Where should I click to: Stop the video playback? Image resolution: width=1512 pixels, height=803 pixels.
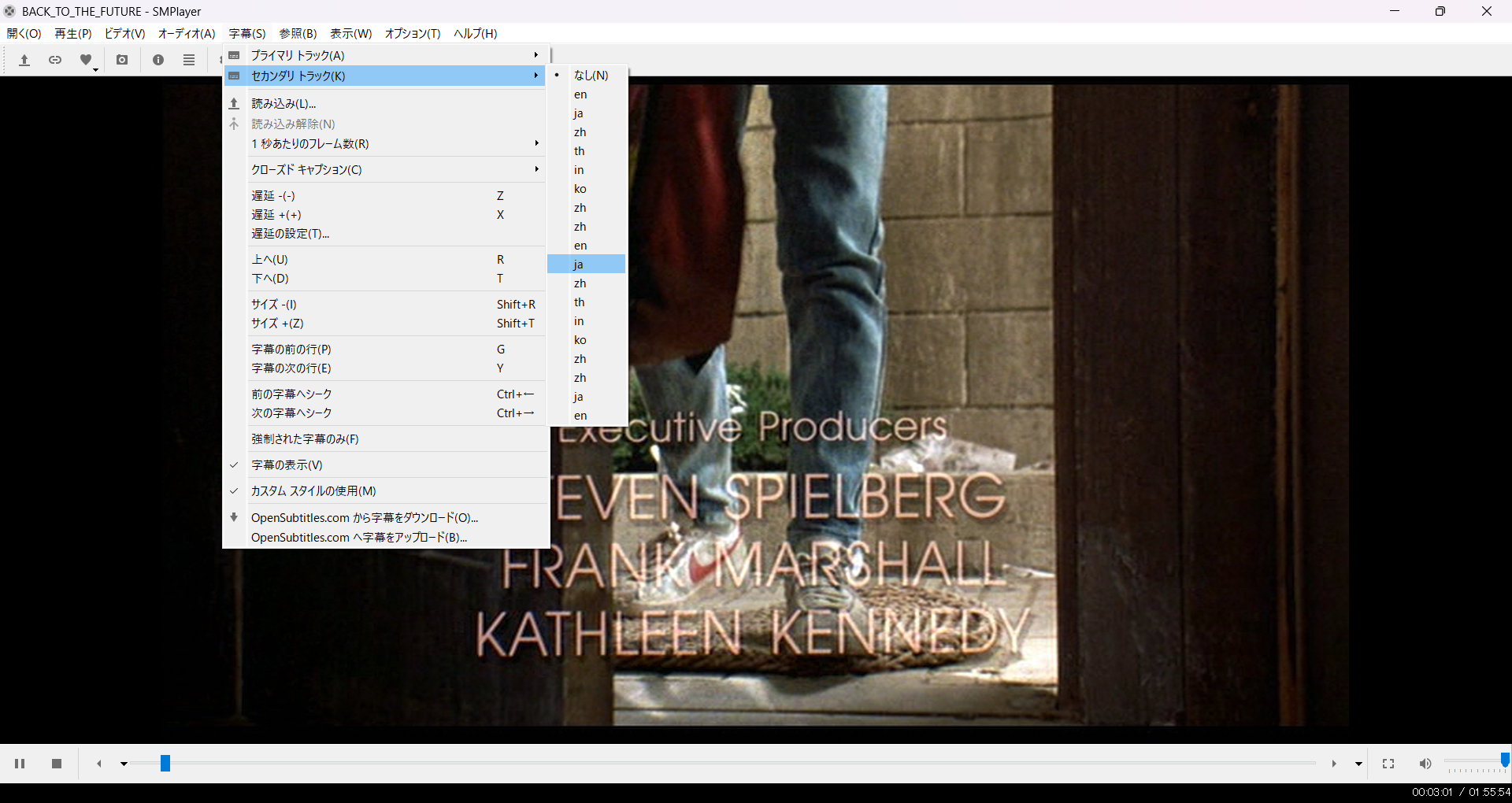pyautogui.click(x=57, y=764)
